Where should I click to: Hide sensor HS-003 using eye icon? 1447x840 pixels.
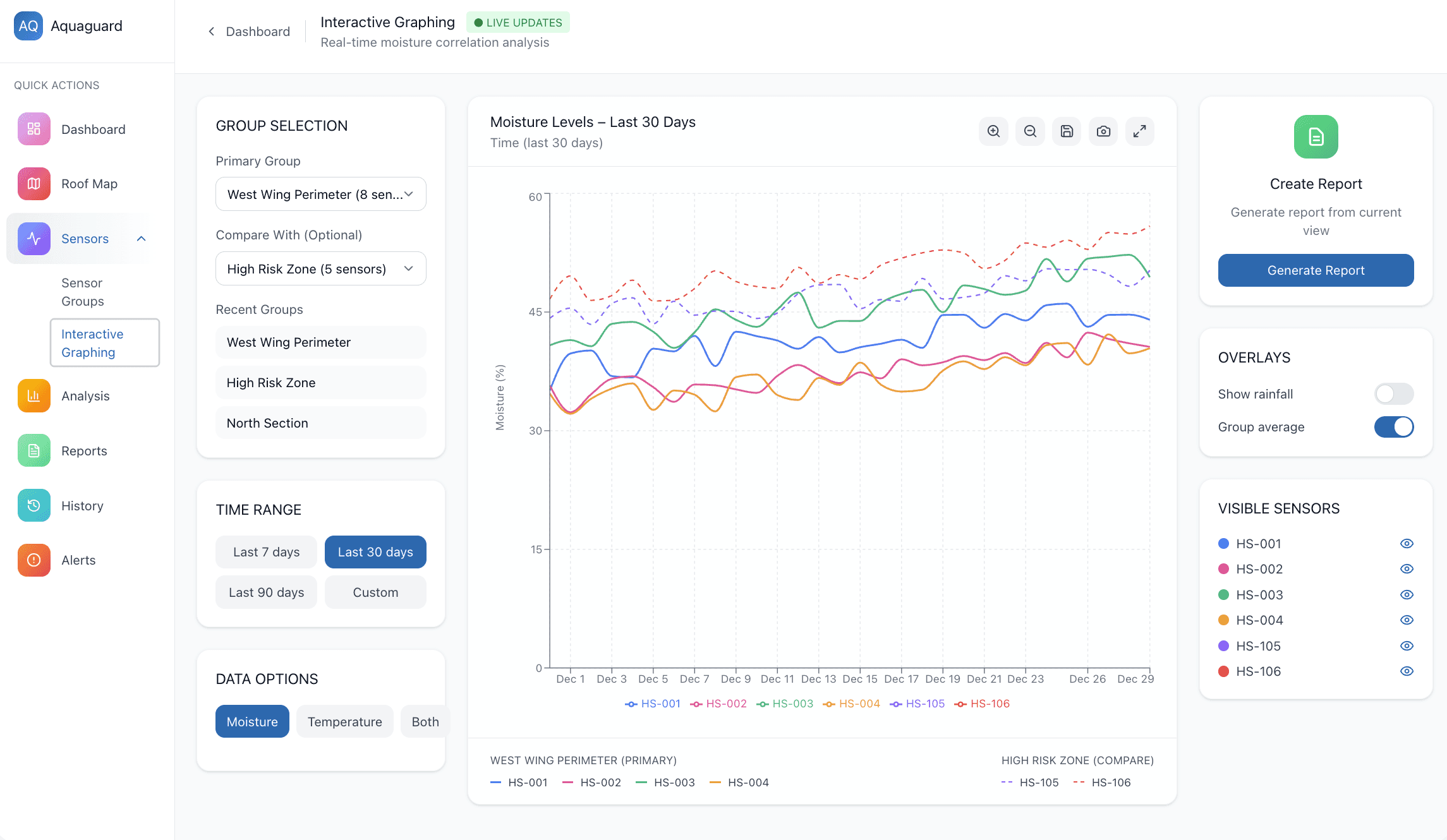(1407, 595)
